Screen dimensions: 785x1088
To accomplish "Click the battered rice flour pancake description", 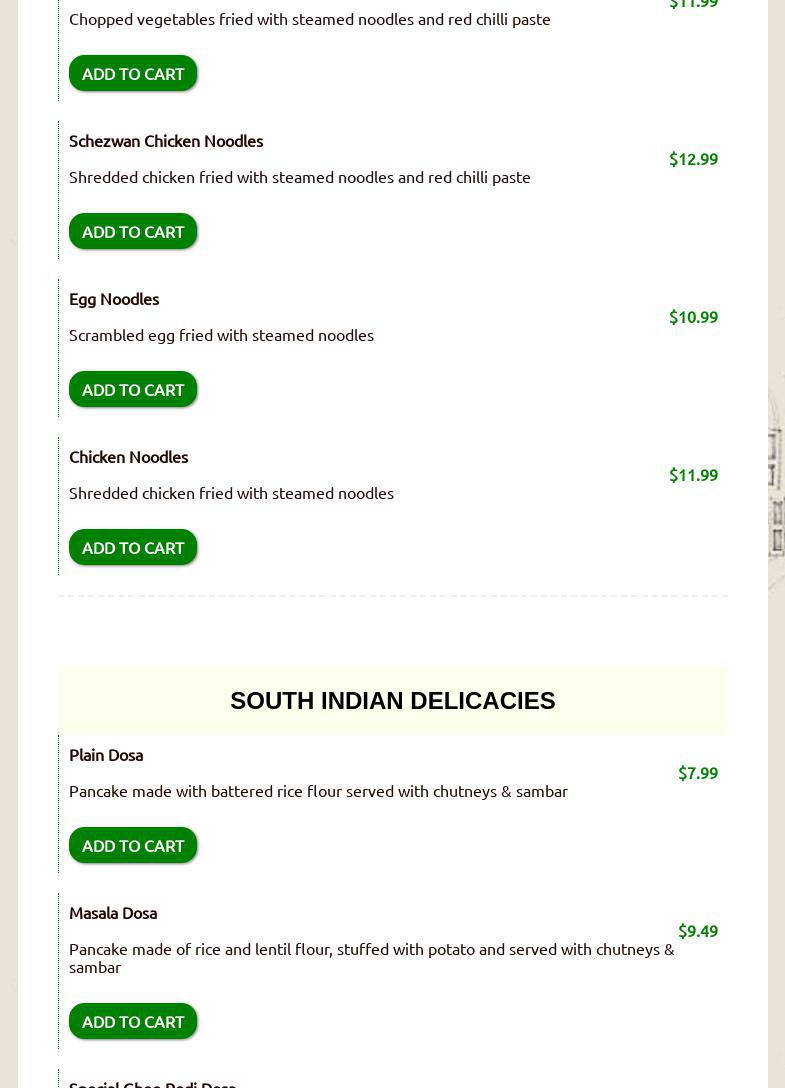I will coord(318,791).
